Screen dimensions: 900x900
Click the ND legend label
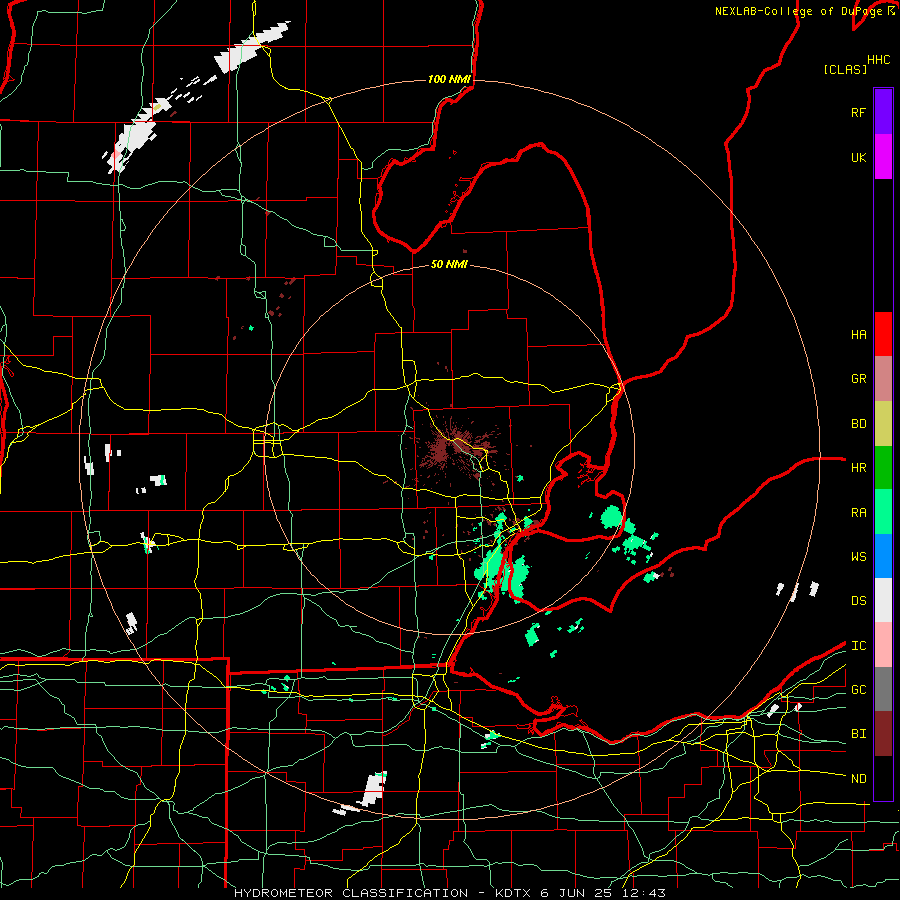(x=859, y=779)
